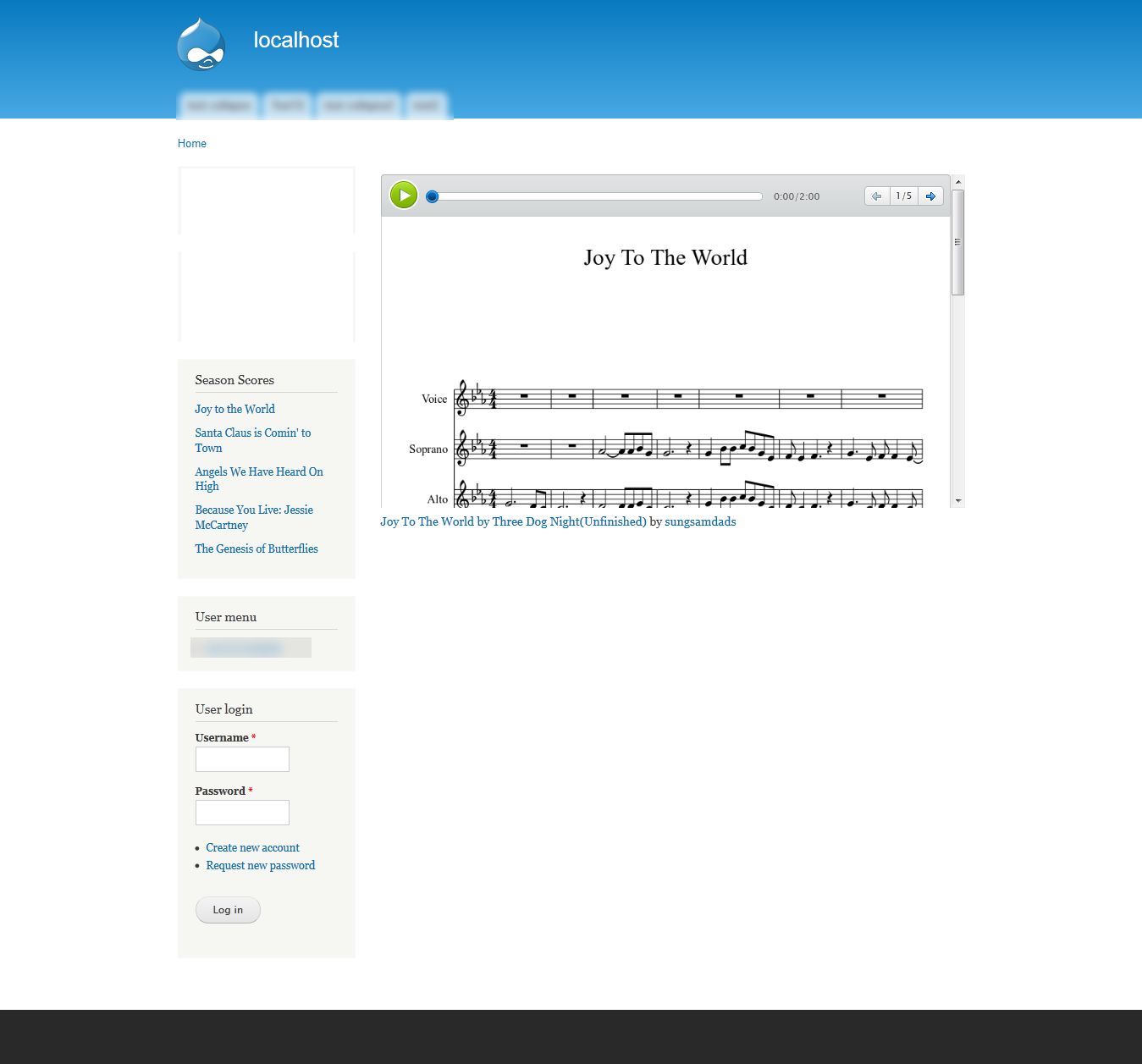The image size is (1142, 1064).
Task: Open Angels We Have Heard On High
Action: point(259,479)
